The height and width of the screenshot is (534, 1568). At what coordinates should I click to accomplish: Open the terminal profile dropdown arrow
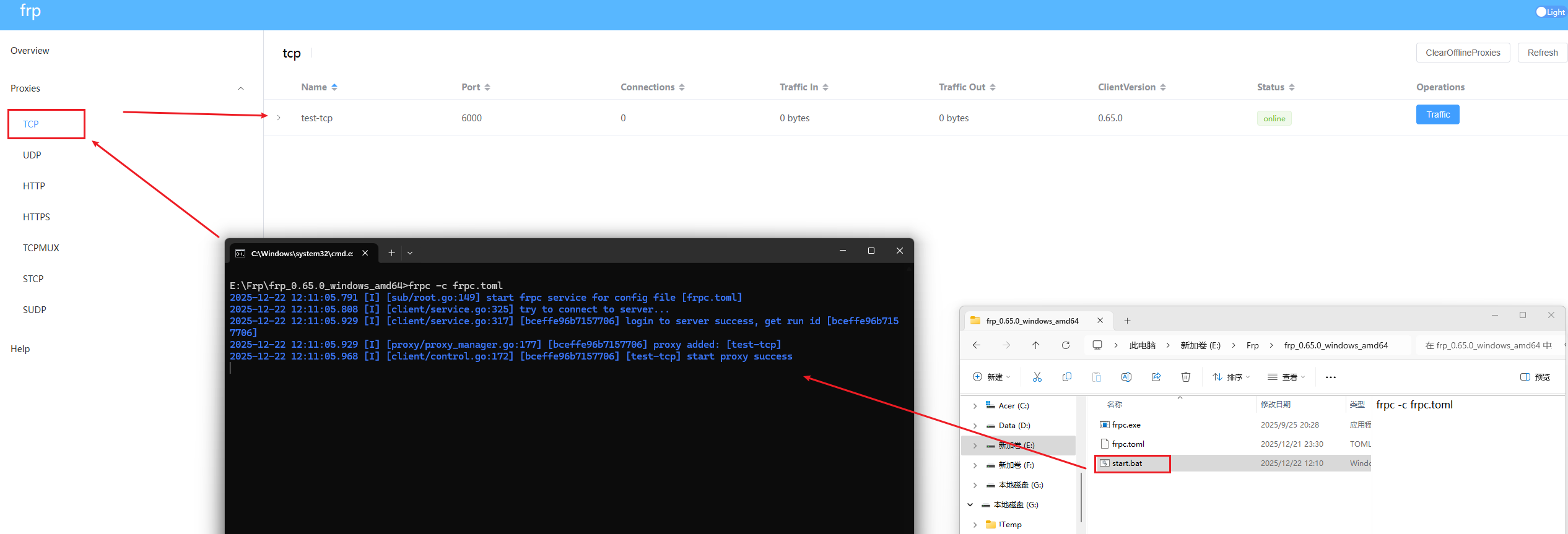(410, 253)
